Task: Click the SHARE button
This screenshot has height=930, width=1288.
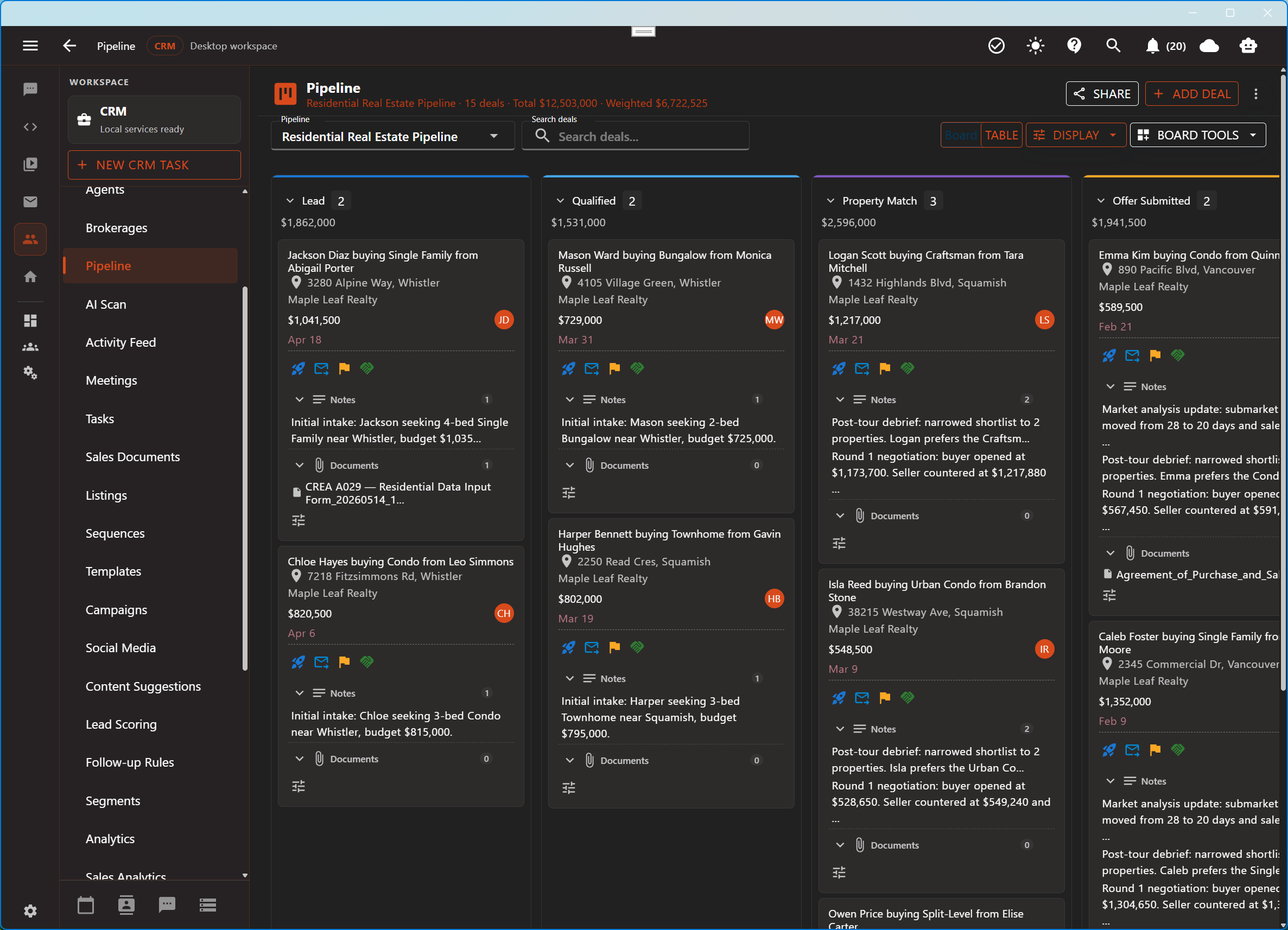Action: (1102, 94)
